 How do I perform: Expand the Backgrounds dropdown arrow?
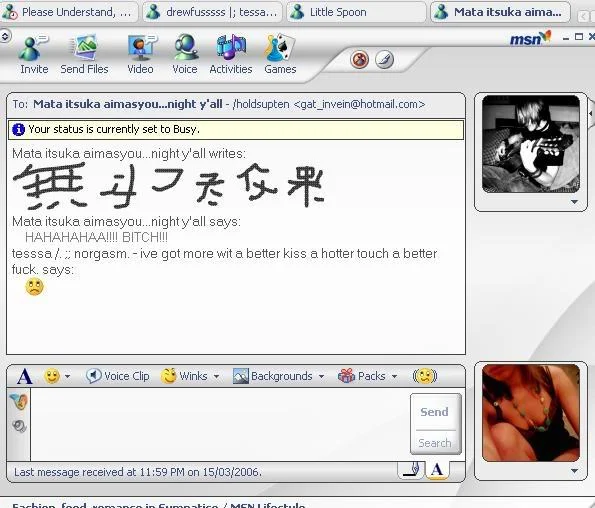click(x=321, y=376)
